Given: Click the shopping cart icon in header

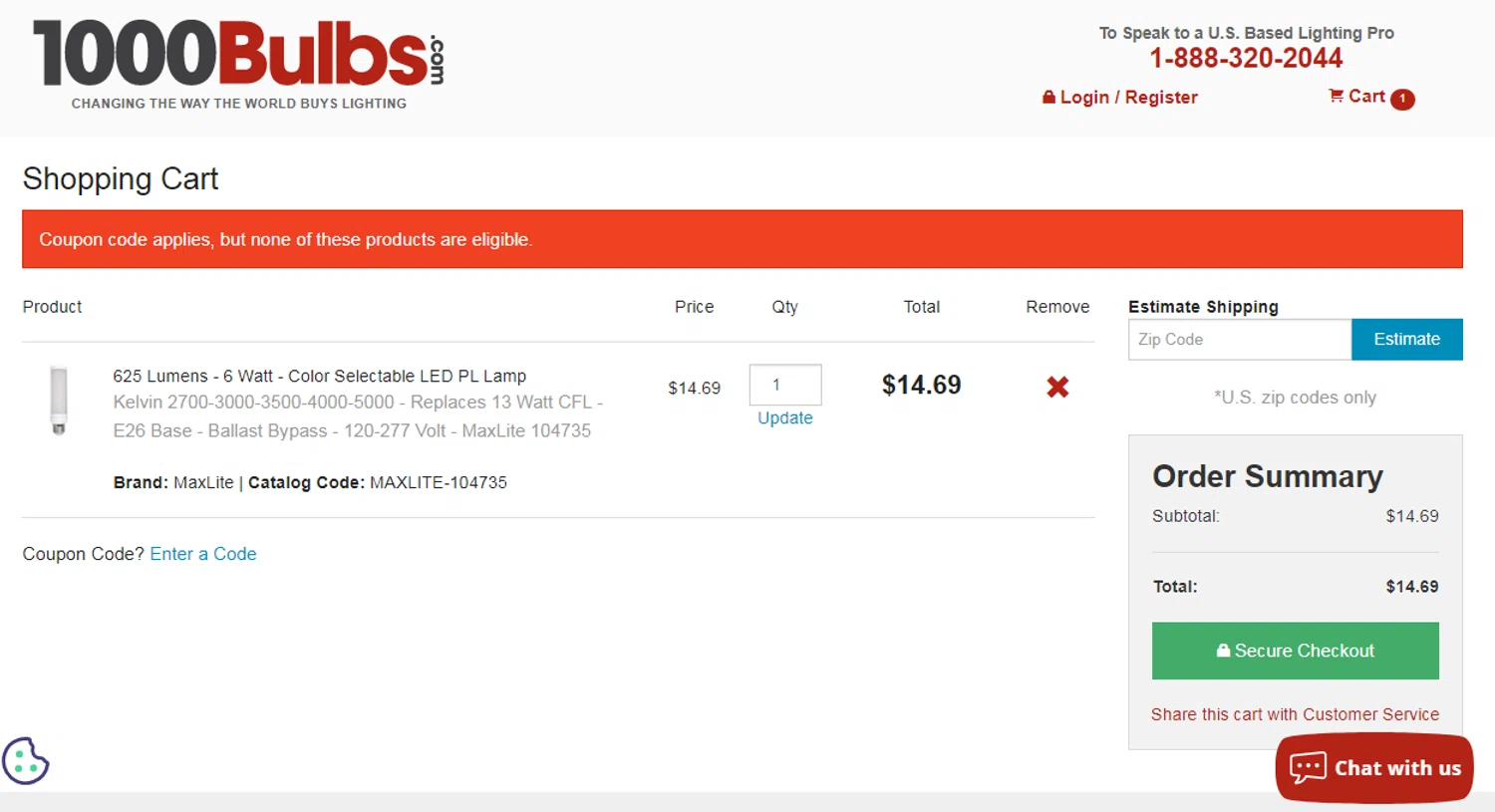Looking at the screenshot, I should click(x=1336, y=96).
